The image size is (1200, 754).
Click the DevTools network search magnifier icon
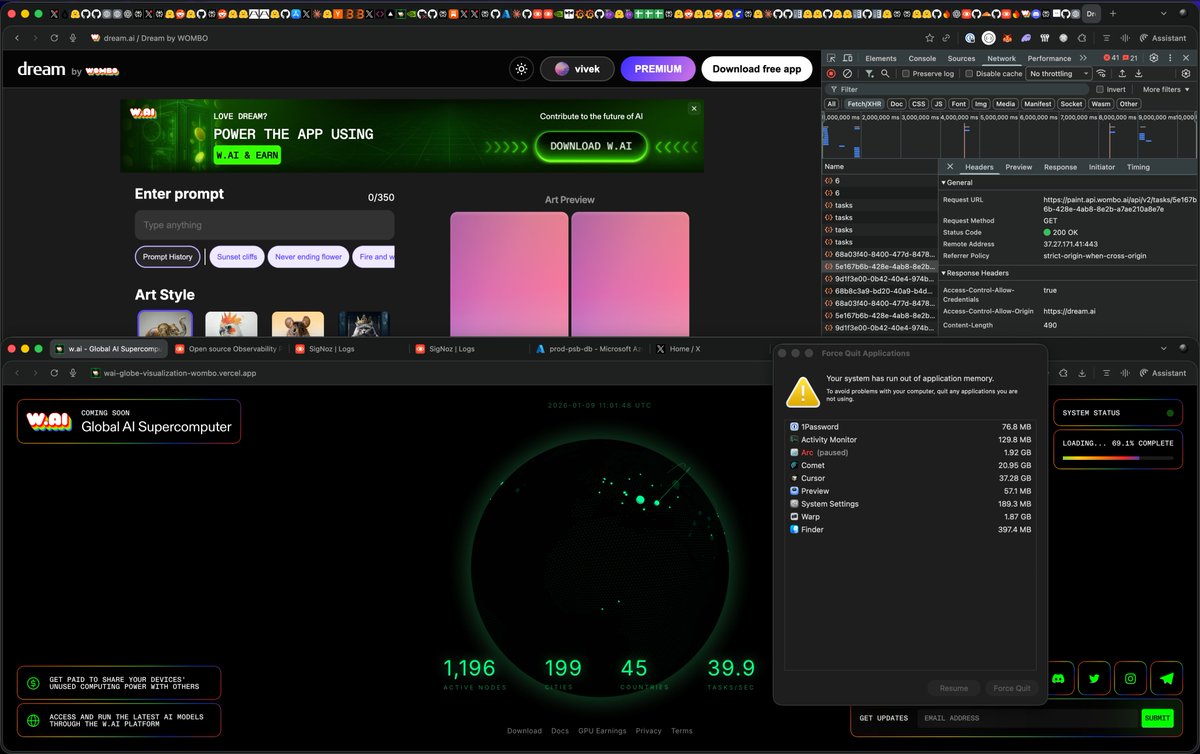[885, 74]
